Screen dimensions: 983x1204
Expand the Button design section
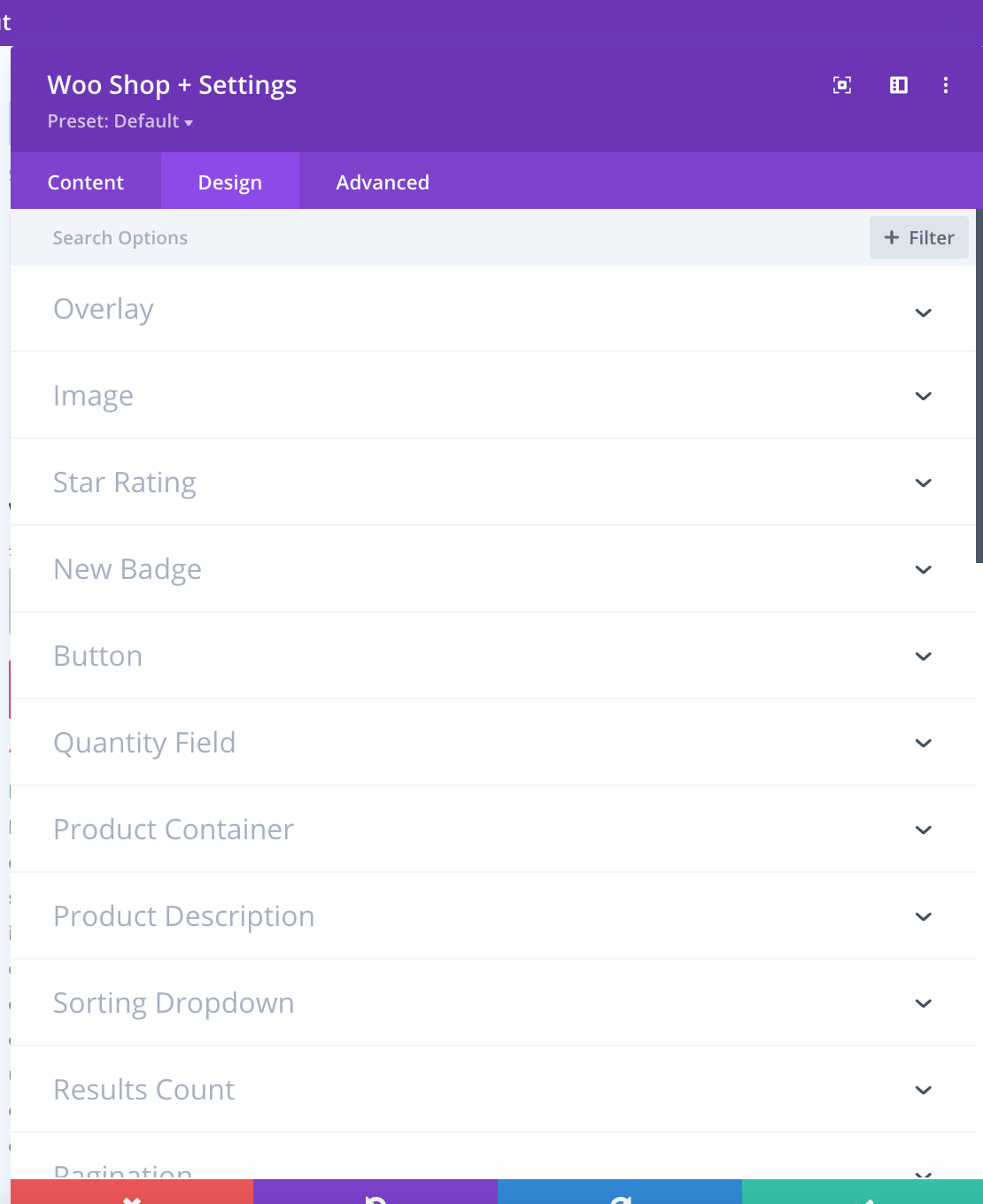click(493, 656)
